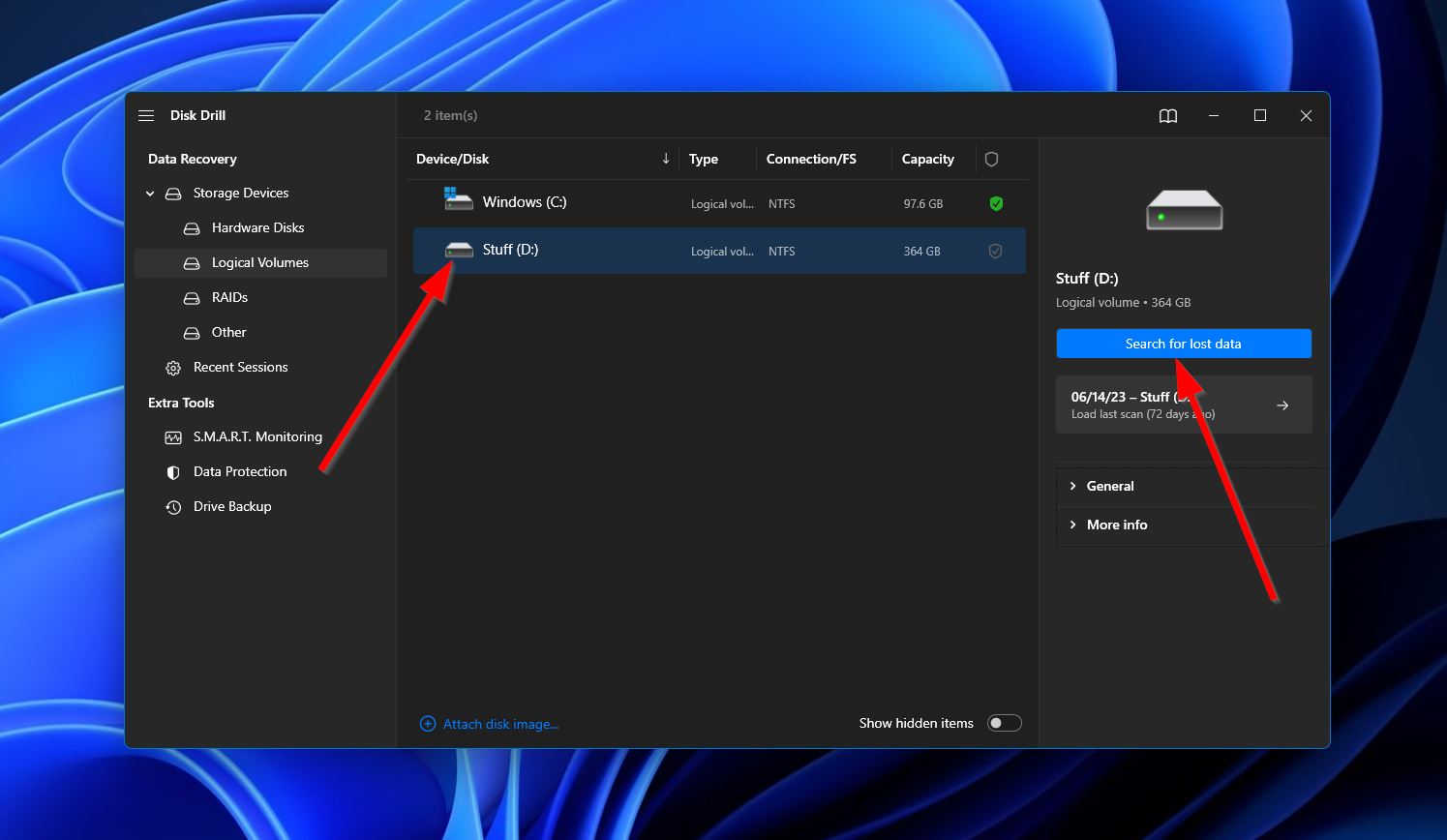Open Drive Backup tool
The height and width of the screenshot is (840, 1447).
[x=232, y=506]
